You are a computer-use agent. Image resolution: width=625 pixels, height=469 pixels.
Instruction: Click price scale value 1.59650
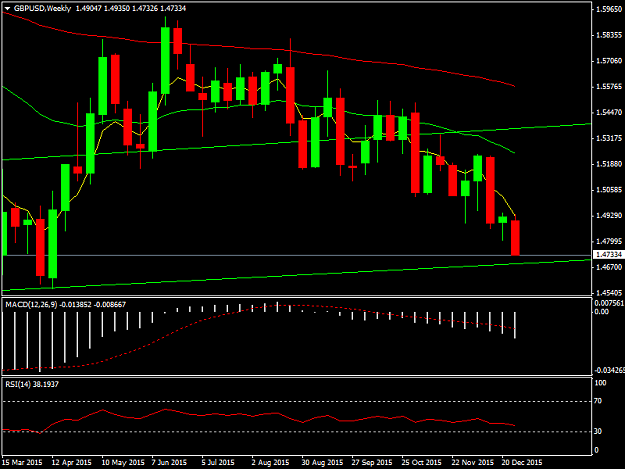coord(609,9)
